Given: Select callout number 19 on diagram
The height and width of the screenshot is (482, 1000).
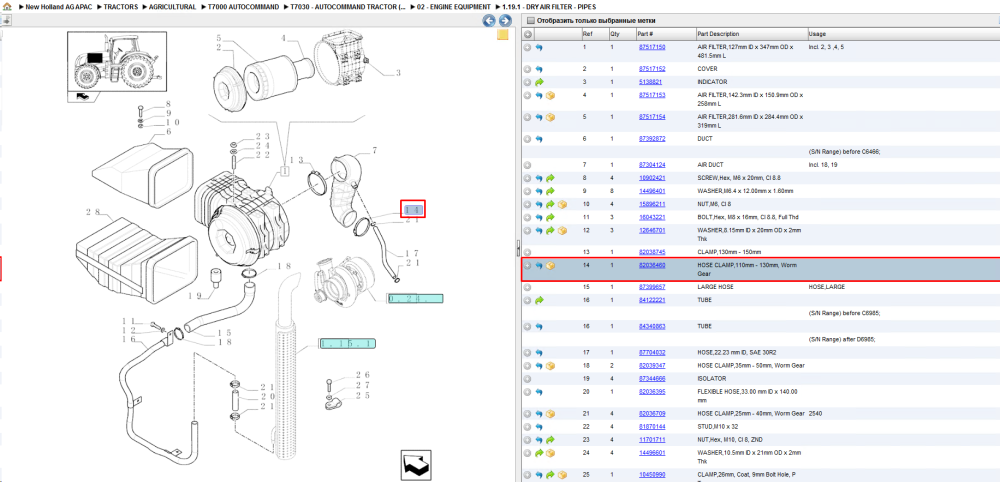Looking at the screenshot, I should coord(195,295).
